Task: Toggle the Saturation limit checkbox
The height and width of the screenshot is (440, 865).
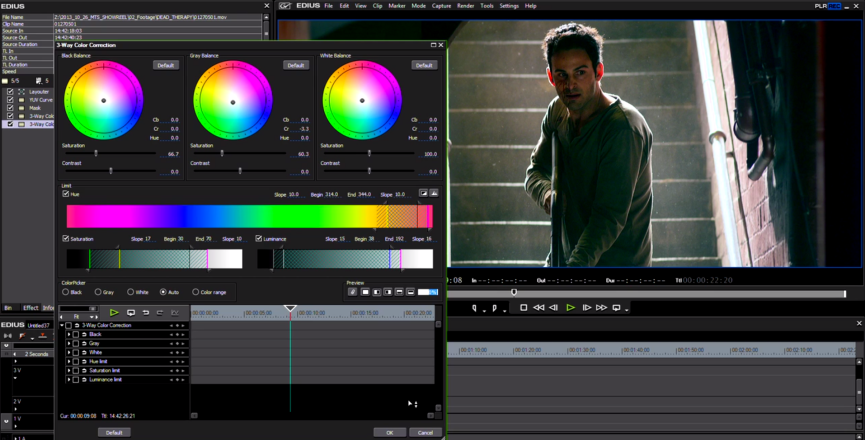Action: [x=66, y=239]
